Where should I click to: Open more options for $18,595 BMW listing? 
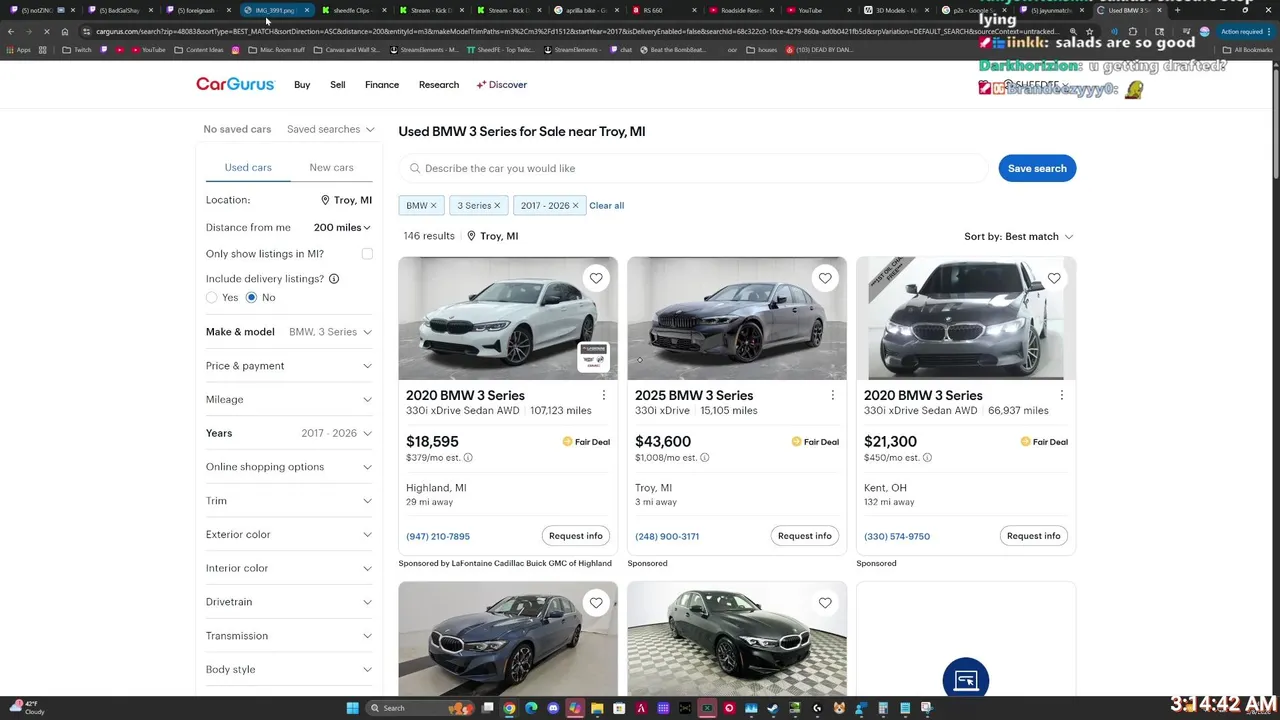click(604, 395)
